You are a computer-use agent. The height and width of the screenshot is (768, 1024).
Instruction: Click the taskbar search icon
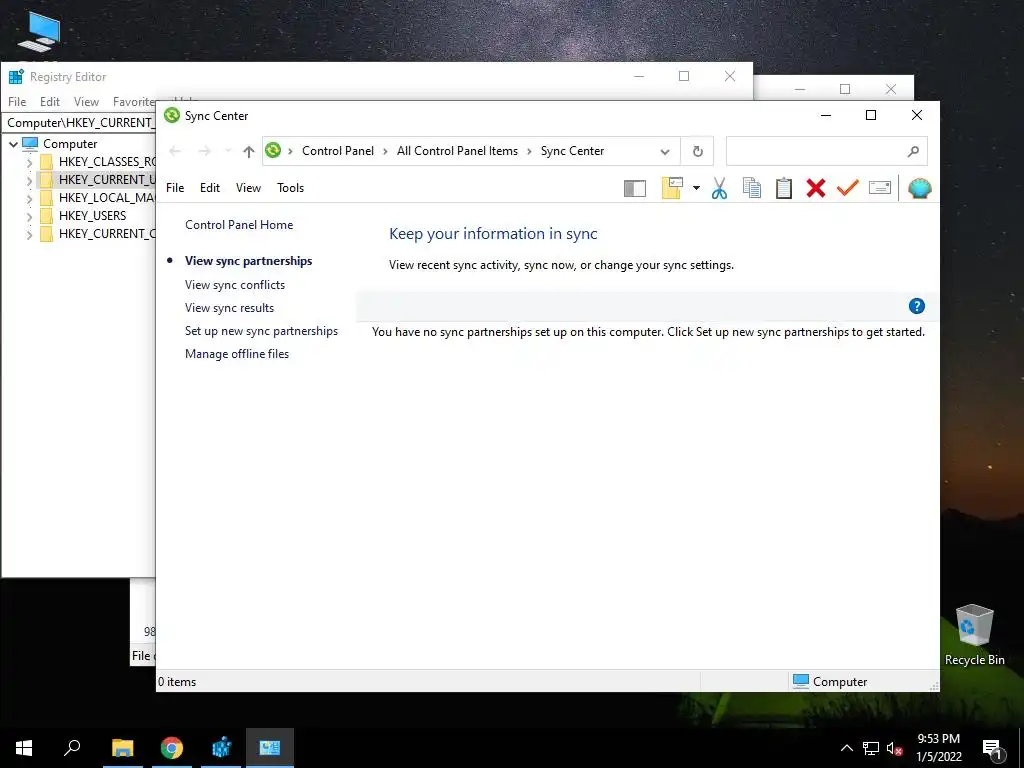pos(72,748)
